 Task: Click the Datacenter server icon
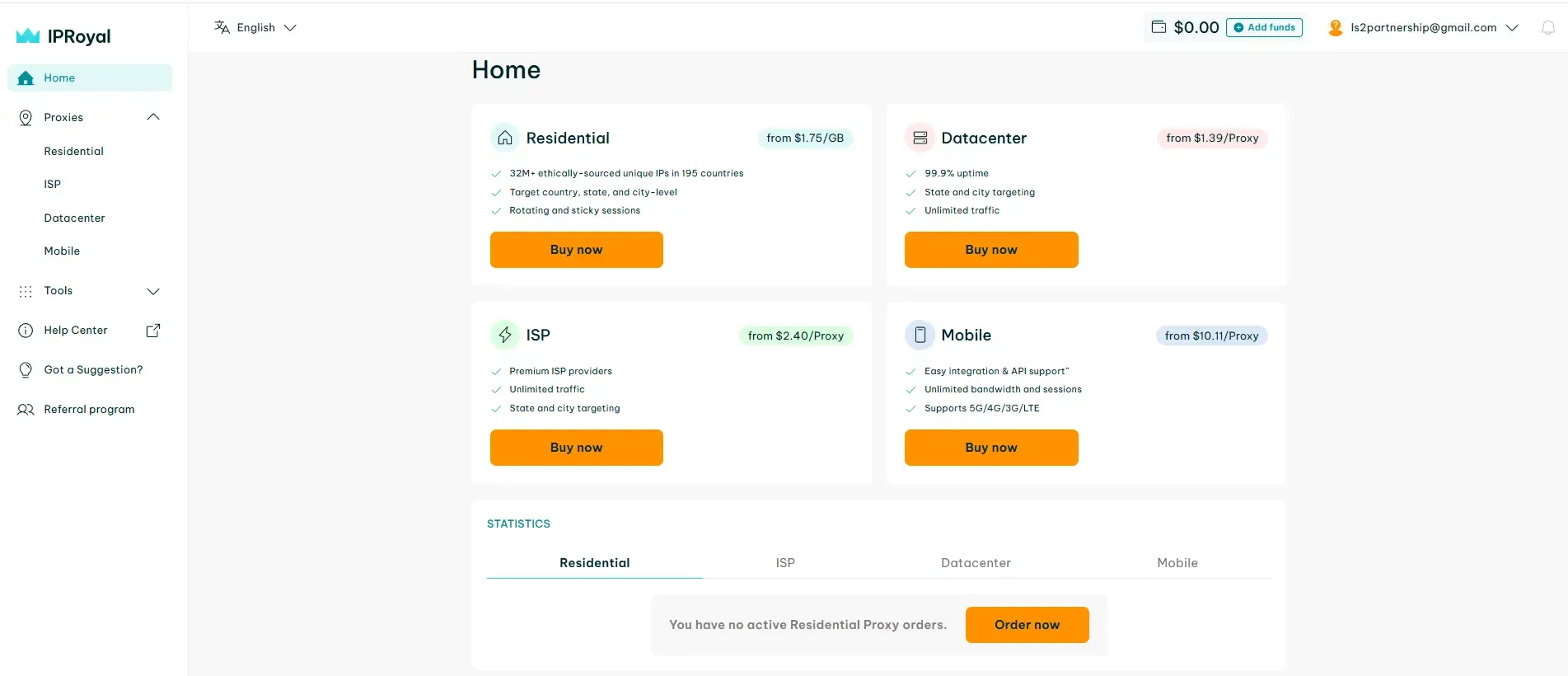pyautogui.click(x=920, y=138)
